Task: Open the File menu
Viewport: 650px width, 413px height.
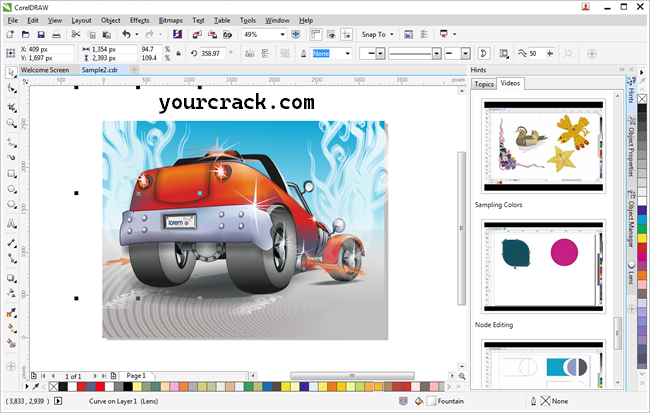Action: point(12,20)
